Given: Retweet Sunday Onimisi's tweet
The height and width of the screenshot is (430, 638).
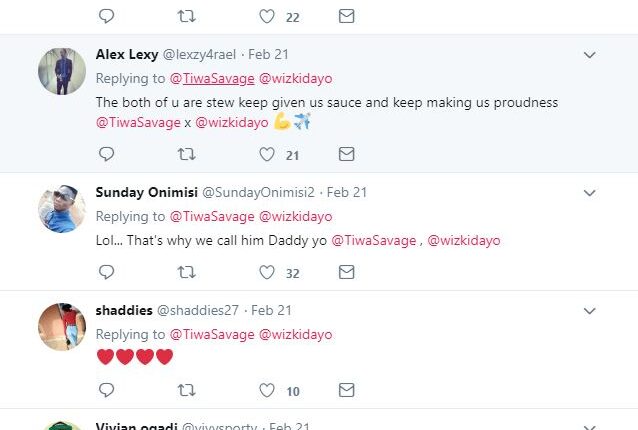Looking at the screenshot, I should 186,271.
